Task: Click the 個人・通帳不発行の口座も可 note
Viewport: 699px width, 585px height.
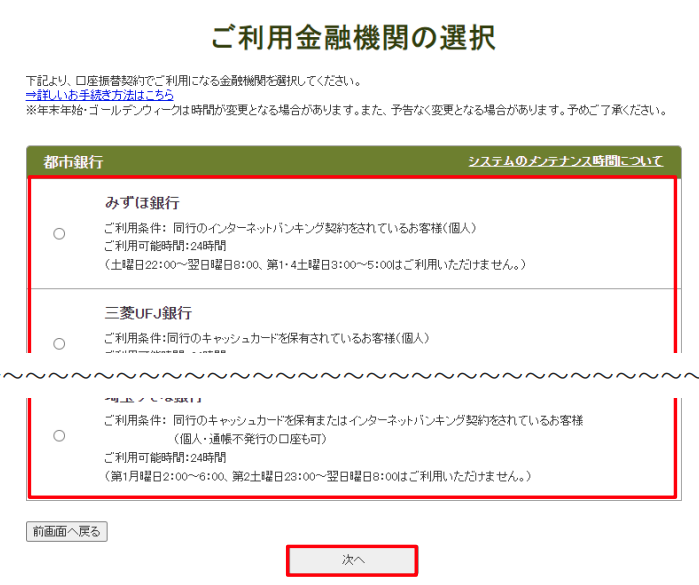Action: (250, 439)
